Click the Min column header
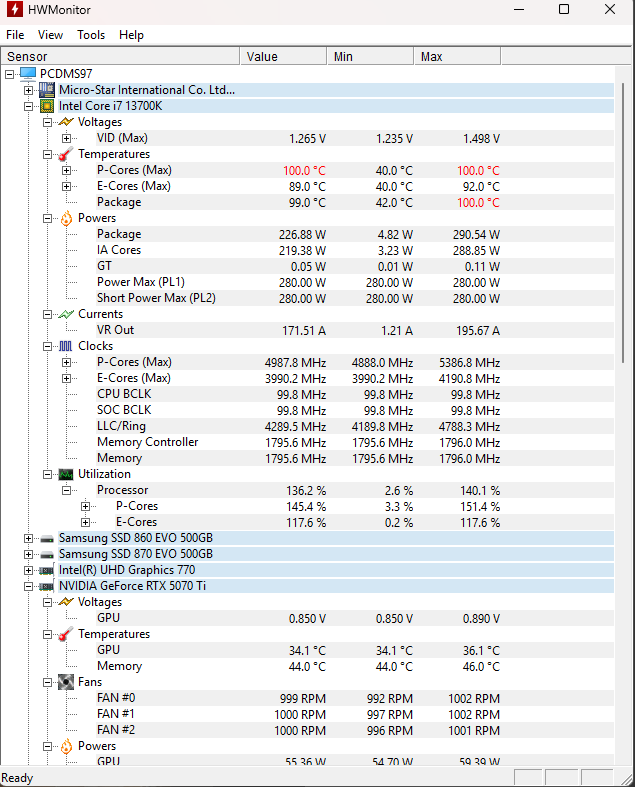This screenshot has width=635, height=787. (370, 56)
